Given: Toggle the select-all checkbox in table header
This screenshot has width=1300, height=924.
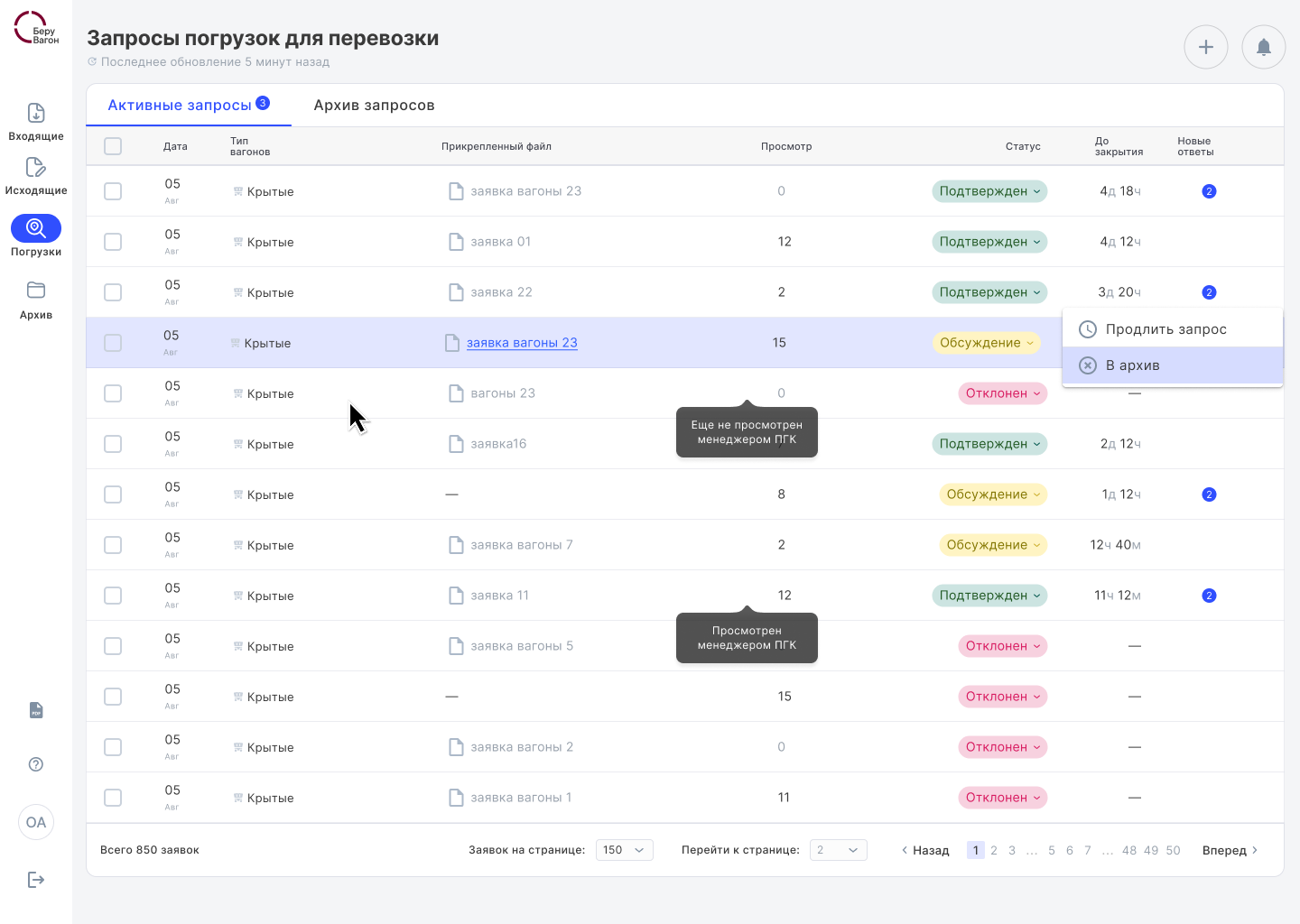Looking at the screenshot, I should [x=113, y=146].
